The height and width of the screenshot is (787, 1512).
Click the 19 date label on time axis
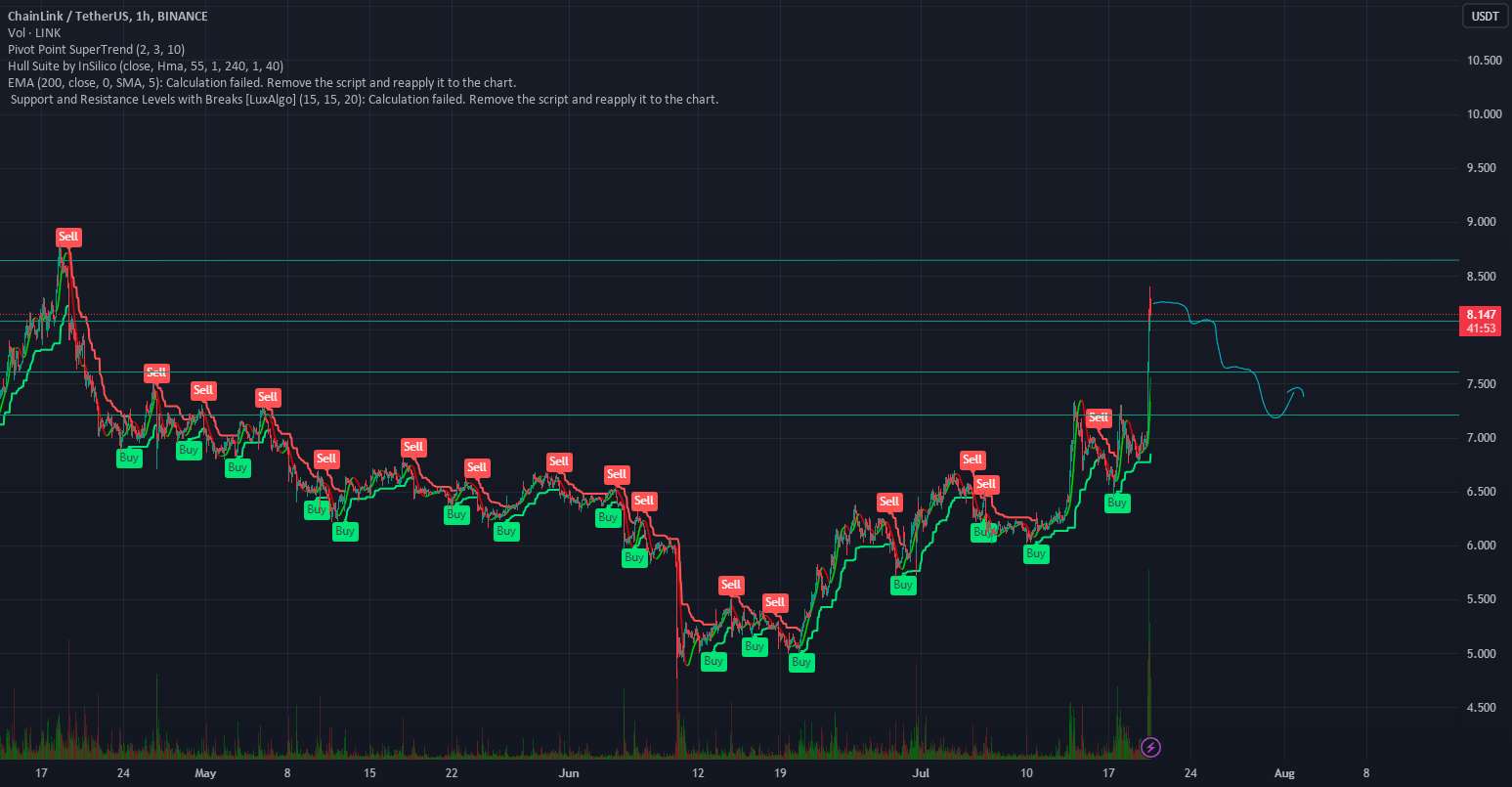(781, 772)
